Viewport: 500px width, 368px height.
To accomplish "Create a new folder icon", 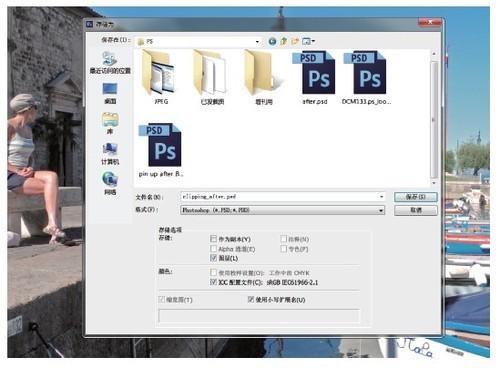I will [x=295, y=41].
